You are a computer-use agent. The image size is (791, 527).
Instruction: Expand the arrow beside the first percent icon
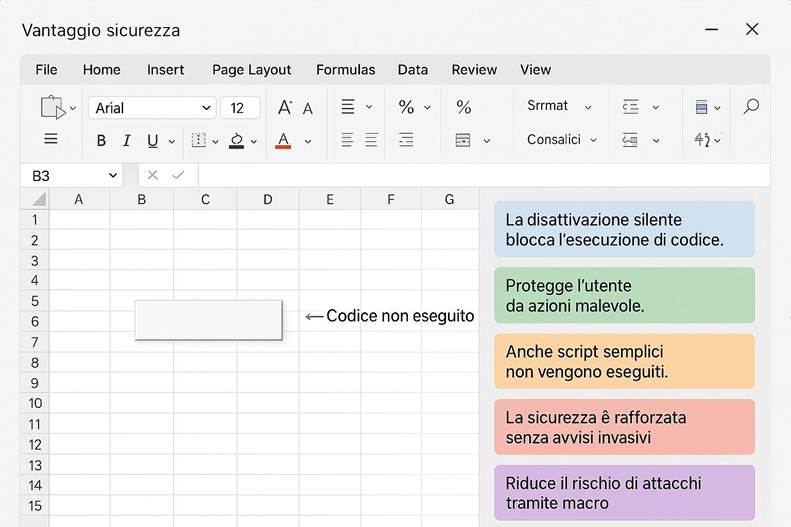pyautogui.click(x=427, y=107)
